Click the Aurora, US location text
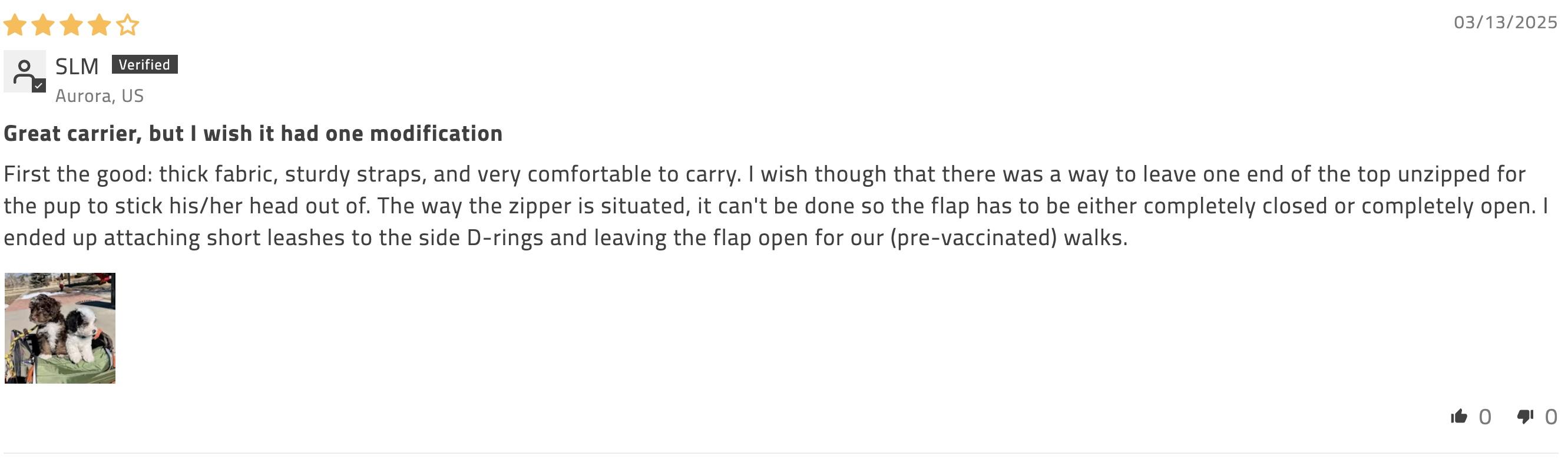Viewport: 1568px width, 462px height. tap(99, 95)
